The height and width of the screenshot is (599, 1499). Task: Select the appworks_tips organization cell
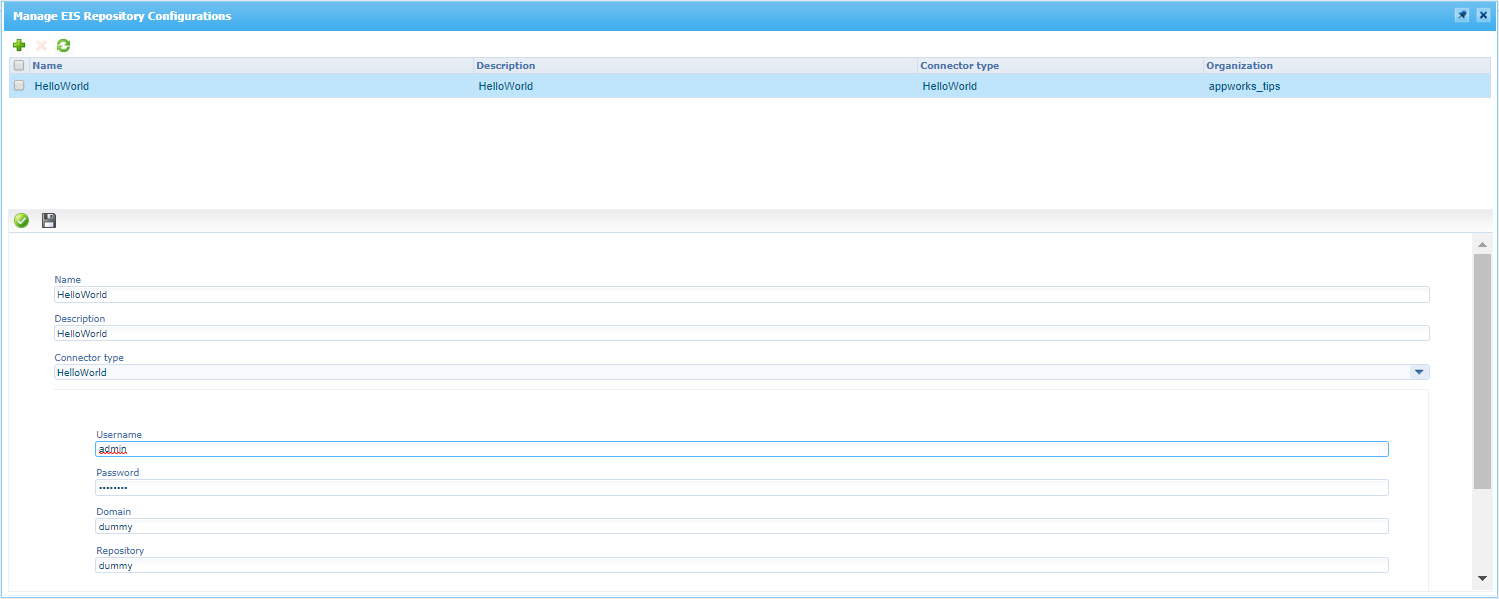click(x=1244, y=86)
